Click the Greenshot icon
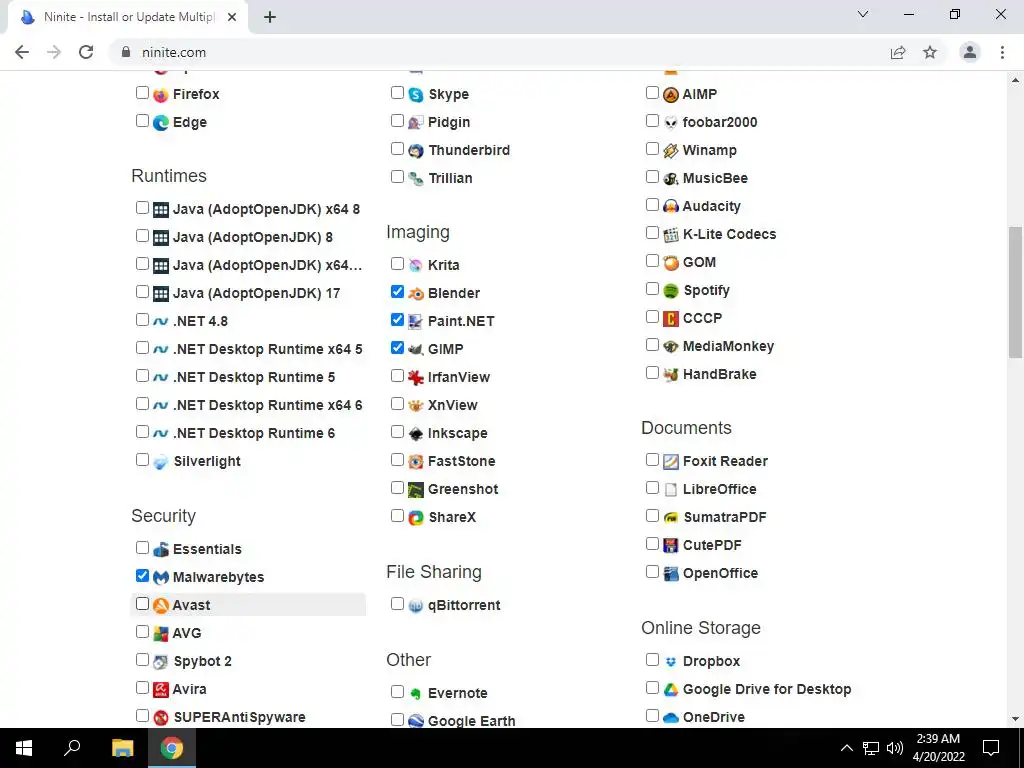 point(416,490)
